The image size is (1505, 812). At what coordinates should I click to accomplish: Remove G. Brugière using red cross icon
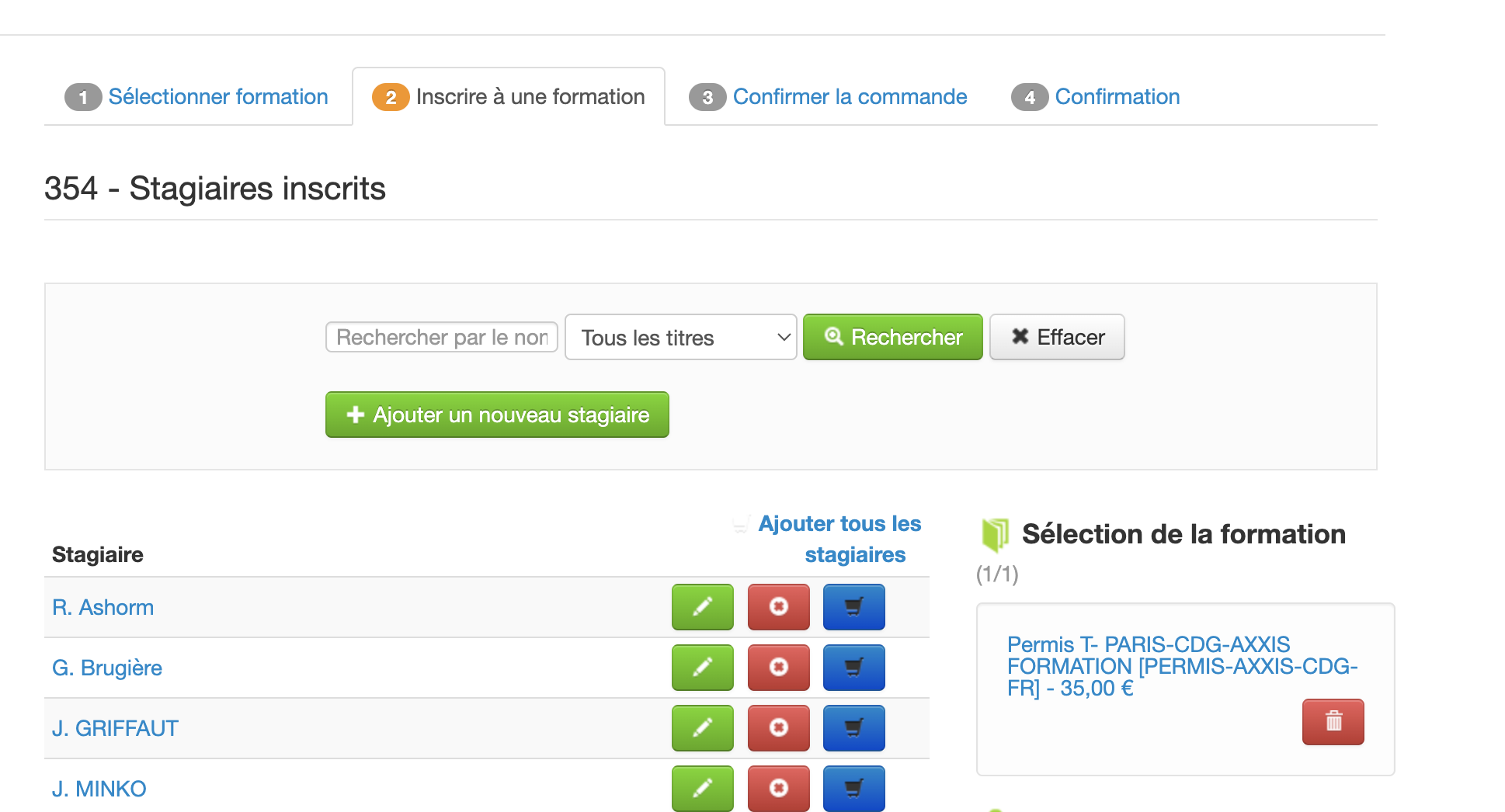coord(778,667)
